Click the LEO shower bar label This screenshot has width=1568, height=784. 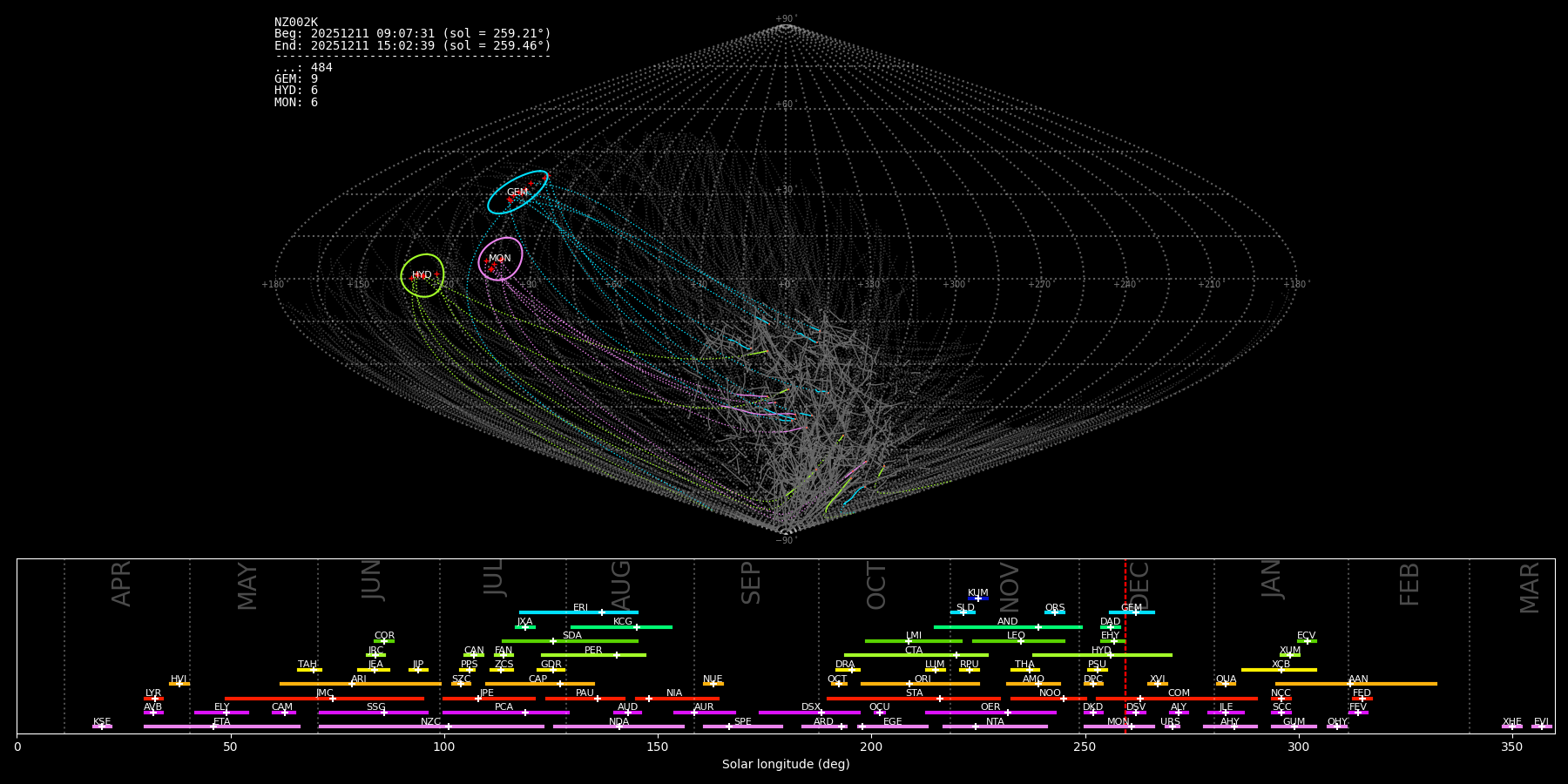(x=1017, y=636)
